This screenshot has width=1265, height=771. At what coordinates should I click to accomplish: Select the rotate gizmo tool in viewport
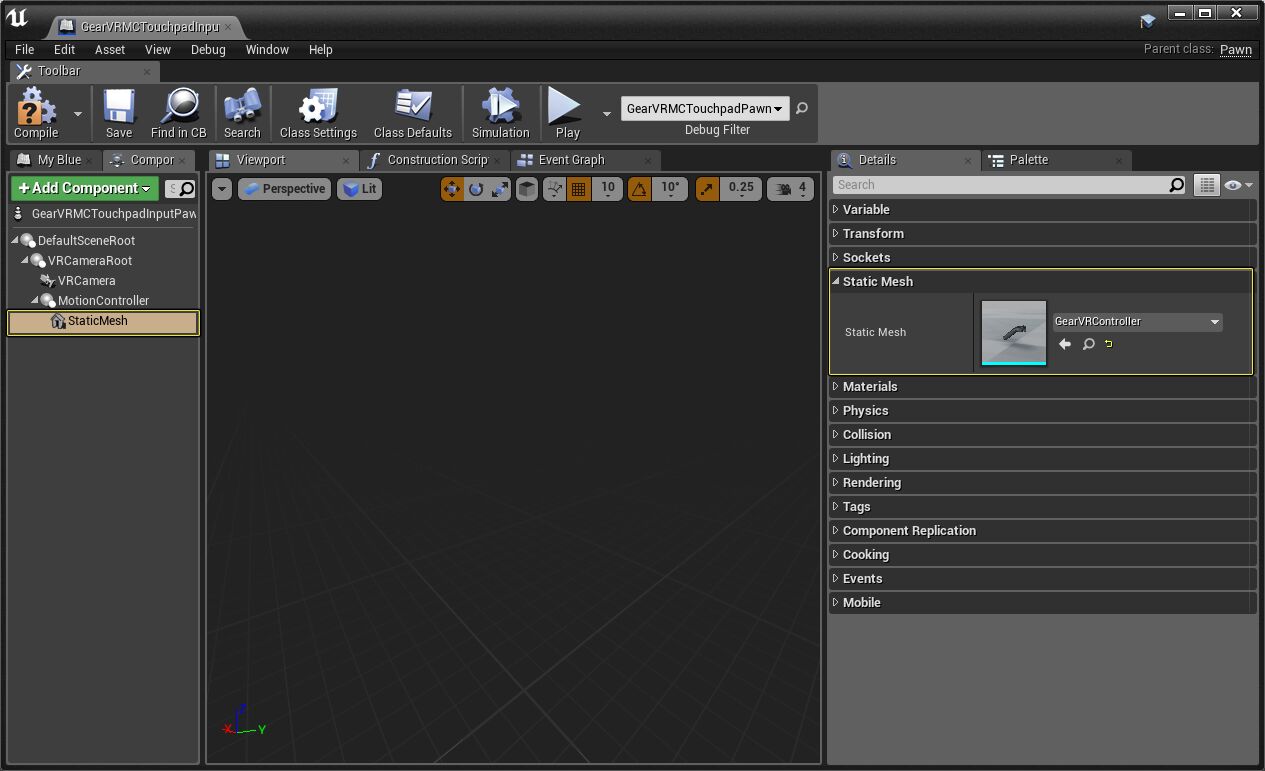tap(476, 189)
